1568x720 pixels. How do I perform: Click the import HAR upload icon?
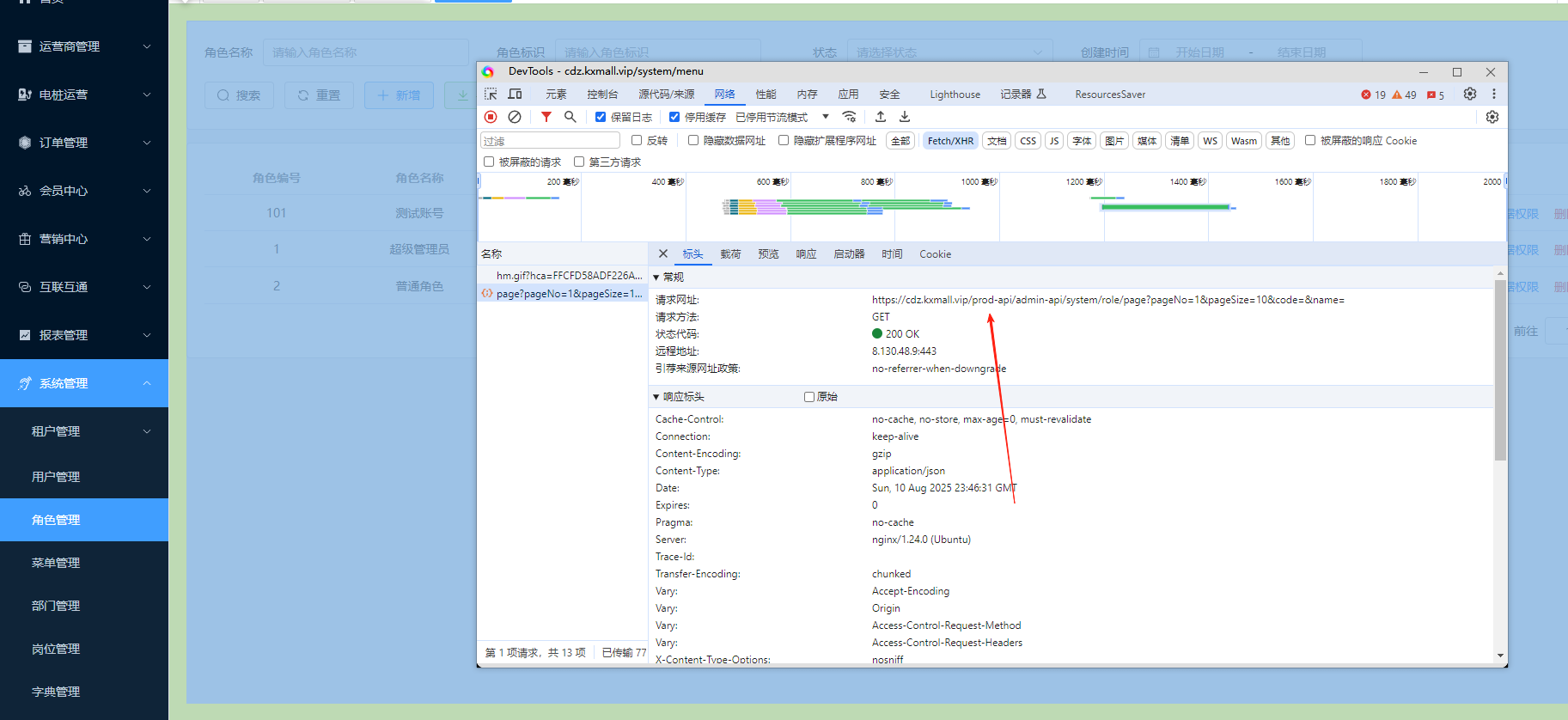point(881,117)
